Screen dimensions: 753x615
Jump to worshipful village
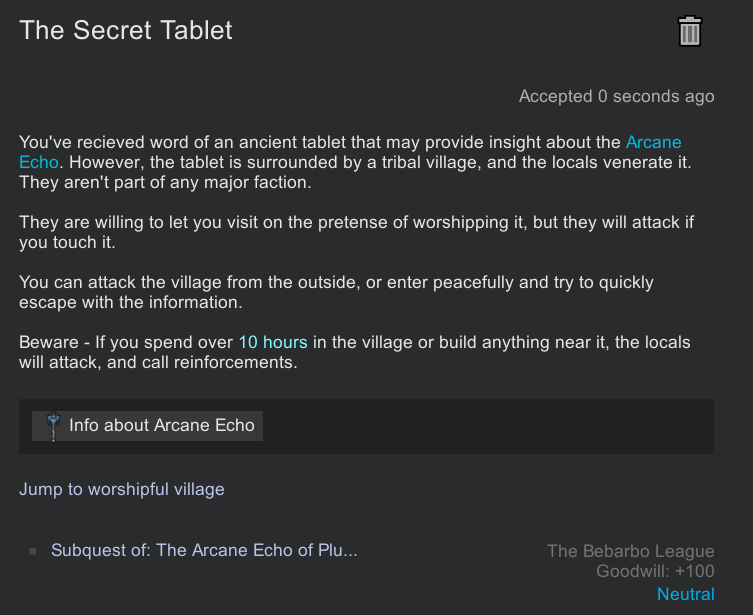click(x=122, y=489)
